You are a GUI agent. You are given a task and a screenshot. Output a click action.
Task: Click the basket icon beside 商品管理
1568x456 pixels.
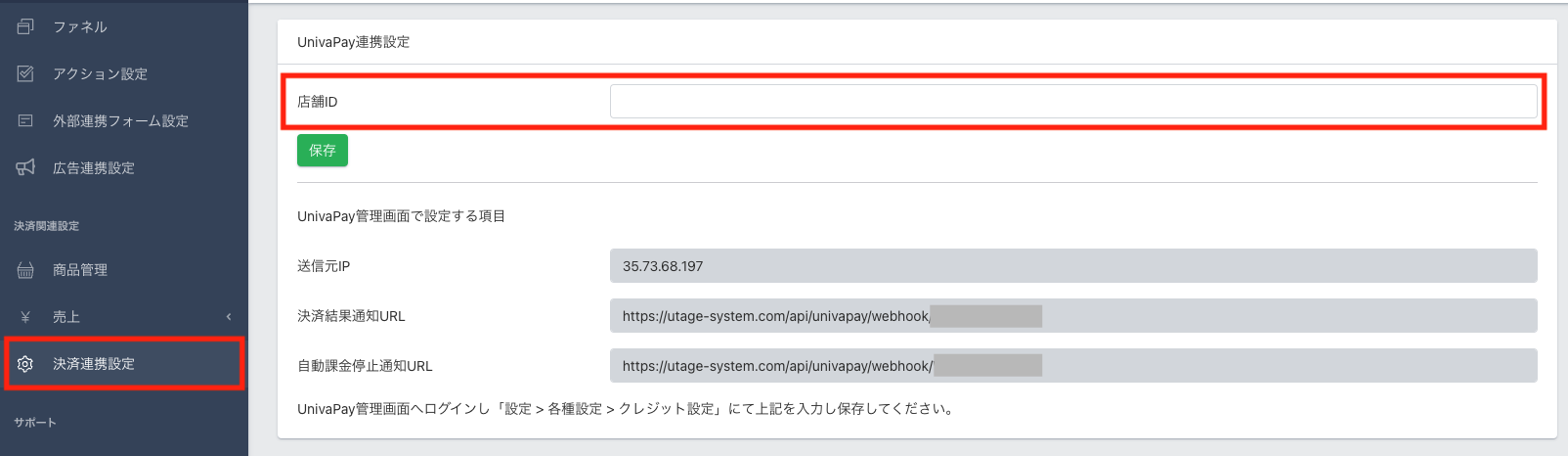click(x=25, y=270)
